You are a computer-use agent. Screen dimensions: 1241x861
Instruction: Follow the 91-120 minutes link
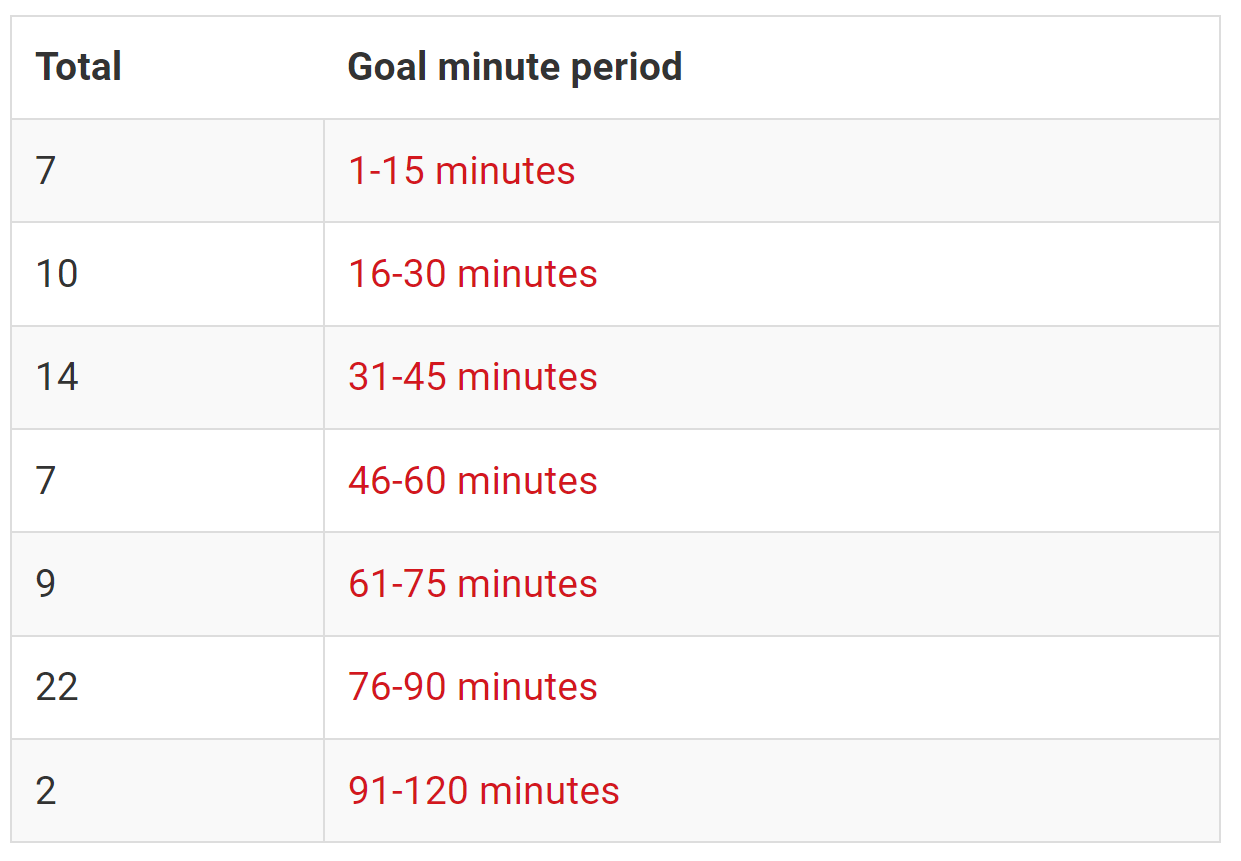tap(483, 791)
